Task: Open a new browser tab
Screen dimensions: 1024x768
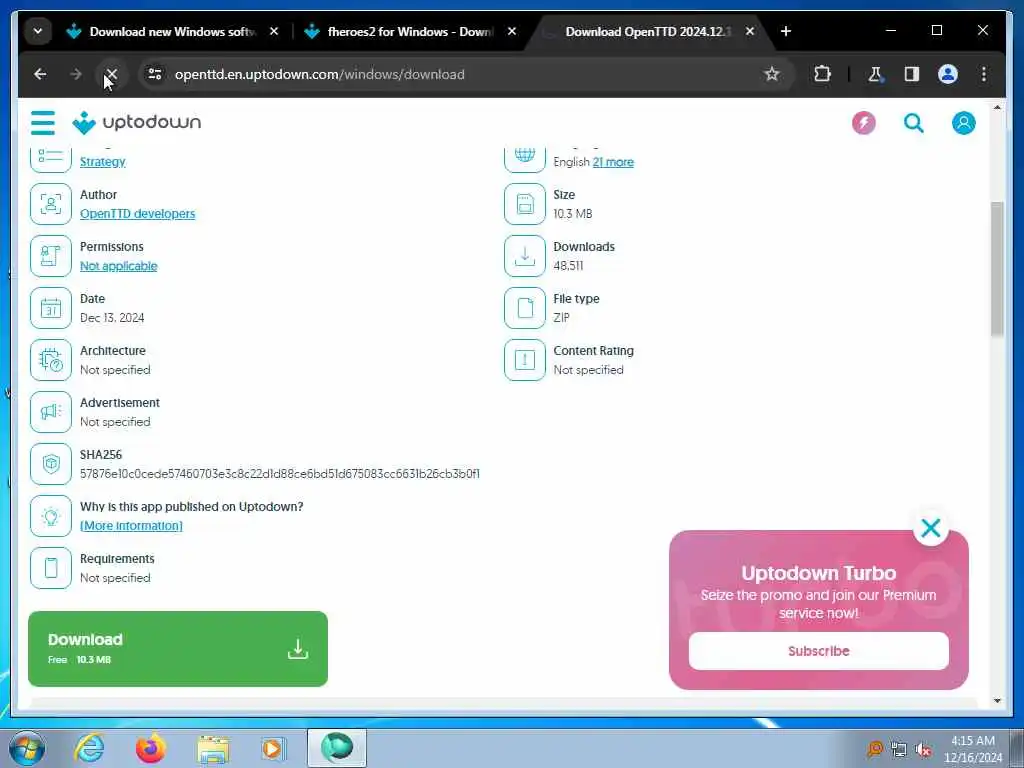Action: click(786, 31)
